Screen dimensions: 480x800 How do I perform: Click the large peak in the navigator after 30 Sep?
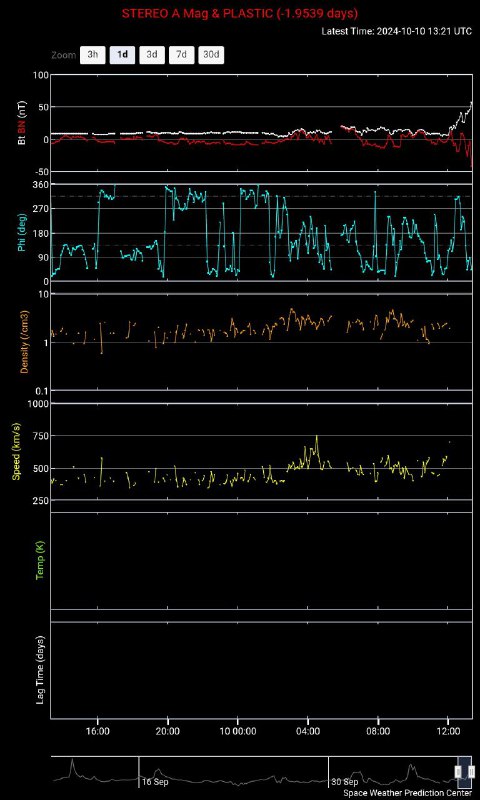pos(411,767)
